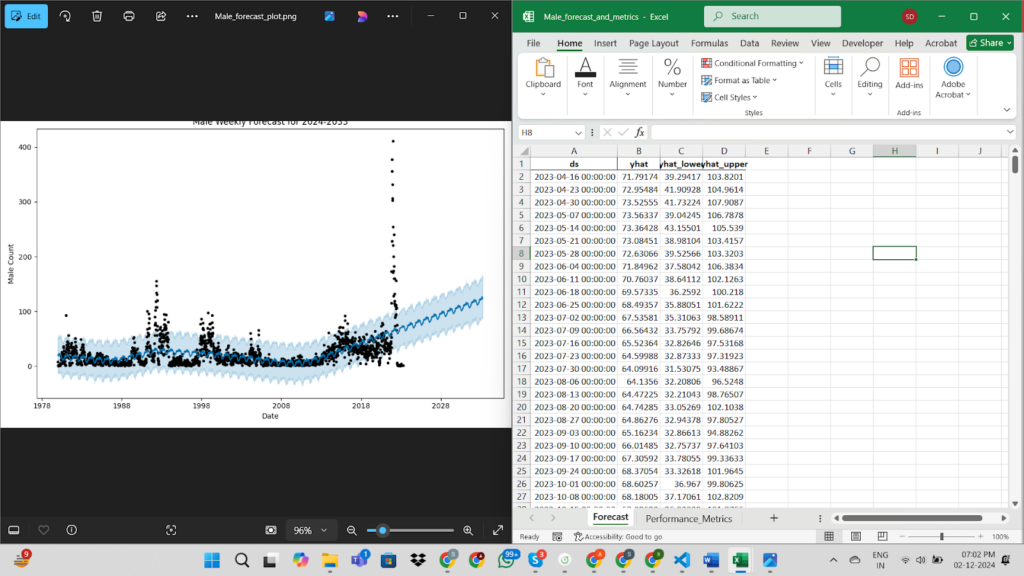The image size is (1024, 576).
Task: Expand the Cell Styles dropdown
Action: click(x=738, y=97)
